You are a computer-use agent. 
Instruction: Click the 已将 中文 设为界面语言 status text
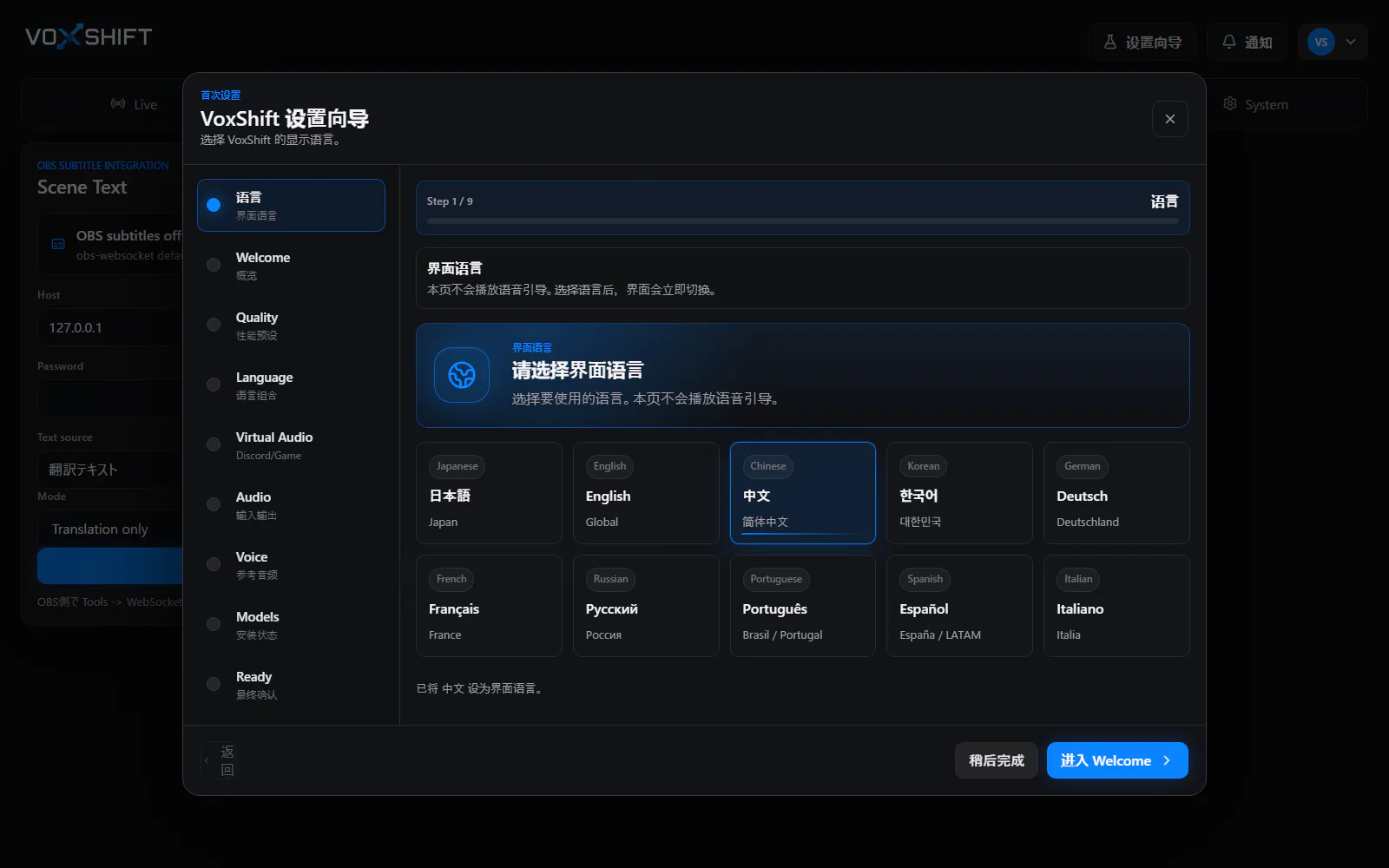click(481, 688)
